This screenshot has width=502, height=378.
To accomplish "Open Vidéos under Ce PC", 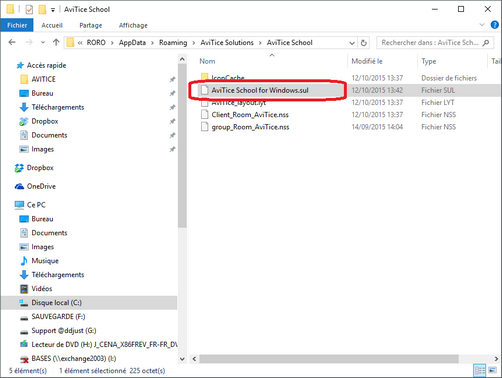I will tap(42, 289).
